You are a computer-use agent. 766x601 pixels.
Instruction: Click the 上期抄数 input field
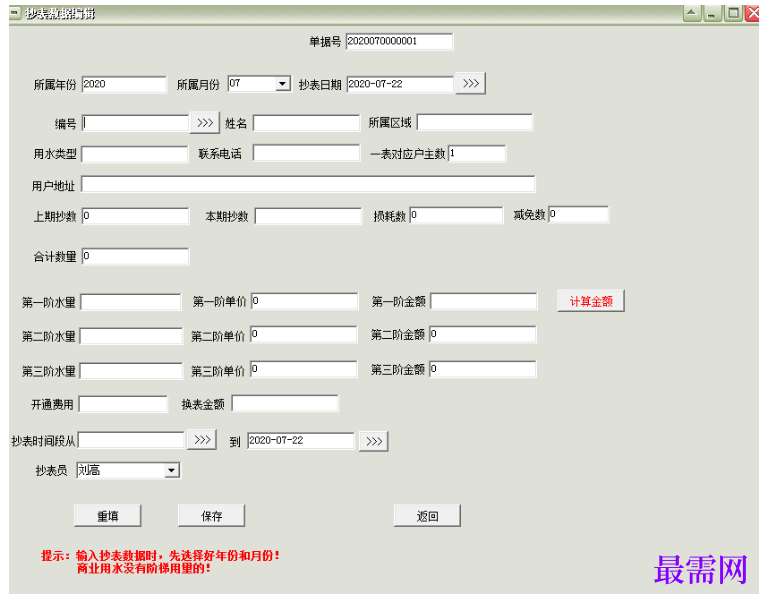point(135,216)
